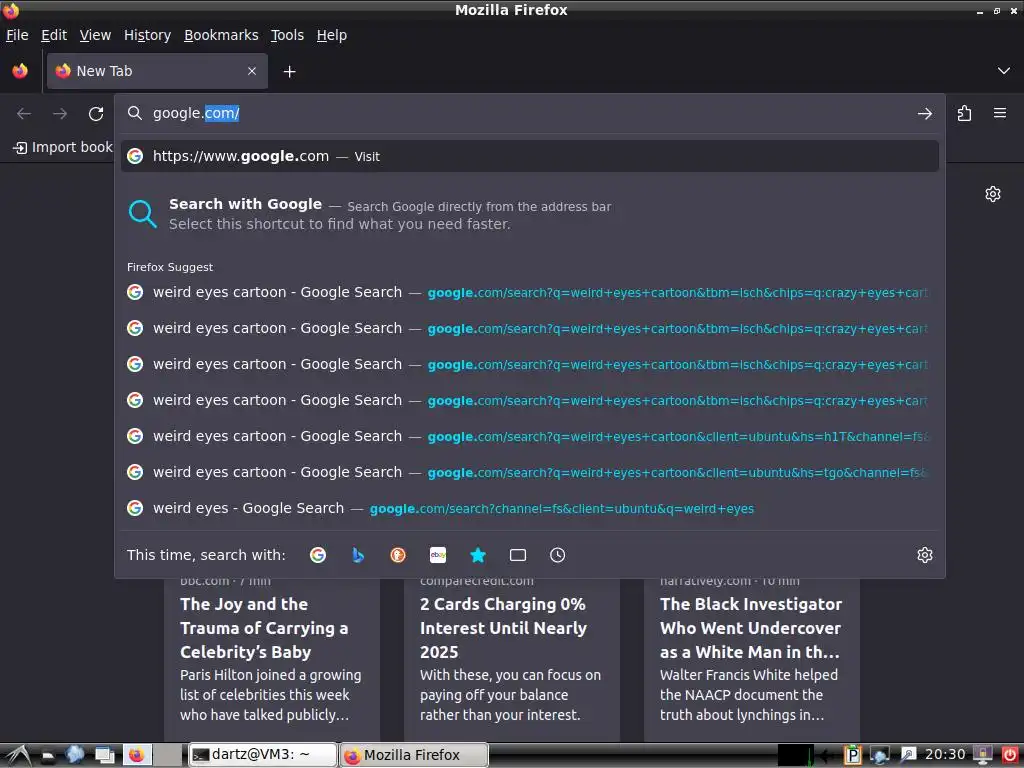The height and width of the screenshot is (768, 1024).
Task: Click 'This time, search with:' text
Action: 206,555
